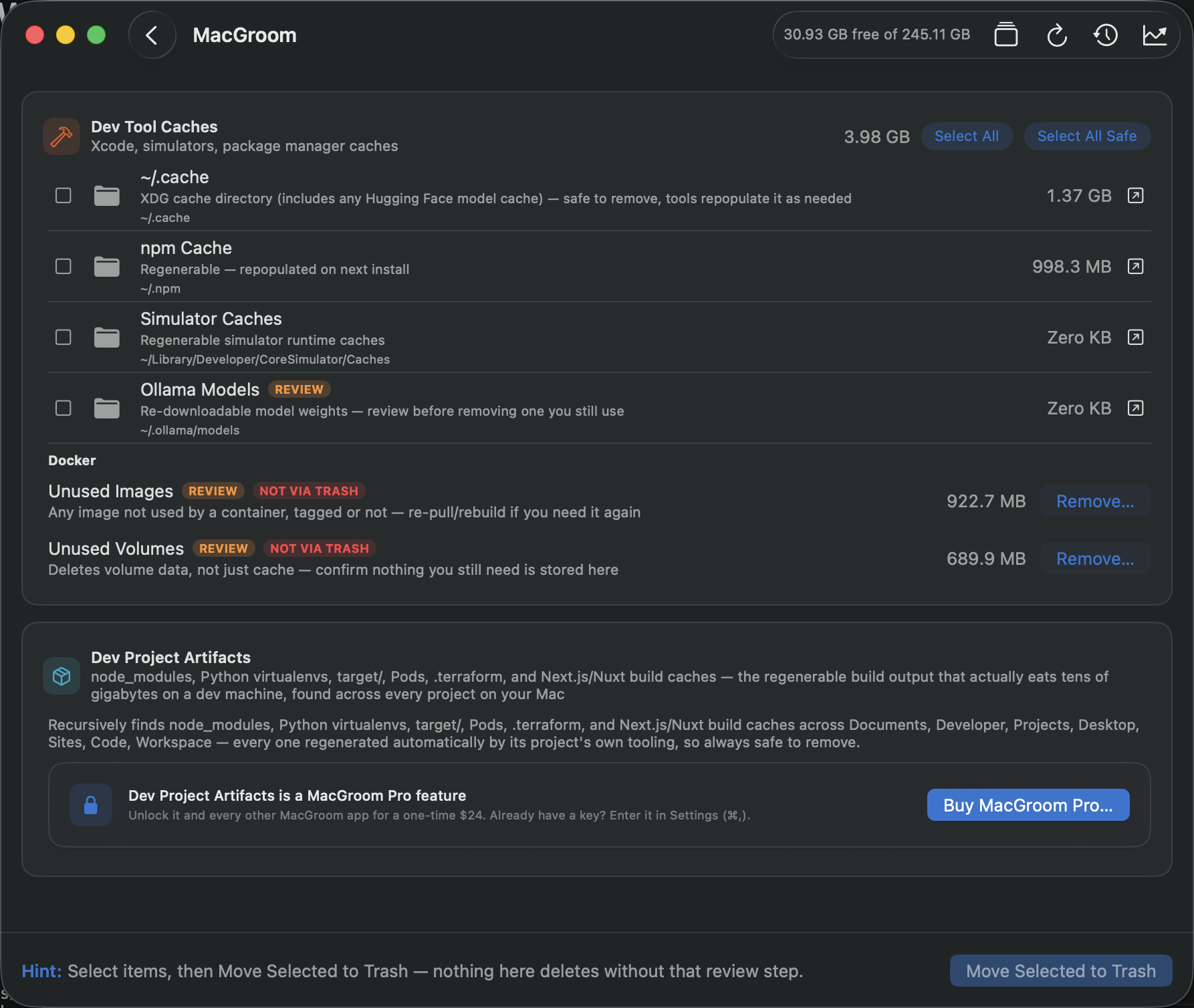Viewport: 1194px width, 1008px height.
Task: Click the Docker section heading
Action: pyautogui.click(x=72, y=461)
